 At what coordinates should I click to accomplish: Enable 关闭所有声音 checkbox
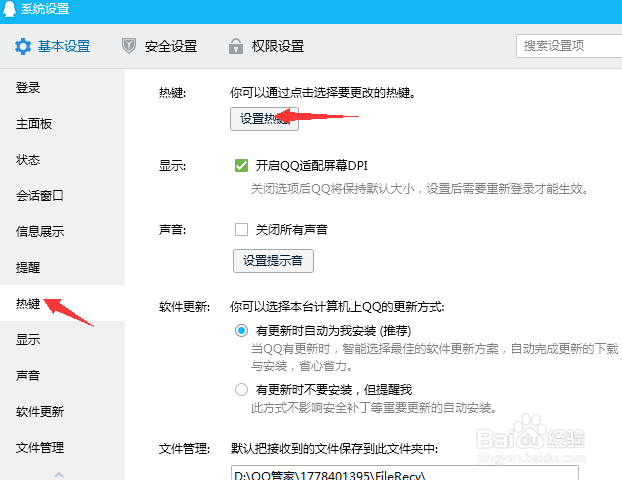pyautogui.click(x=241, y=229)
